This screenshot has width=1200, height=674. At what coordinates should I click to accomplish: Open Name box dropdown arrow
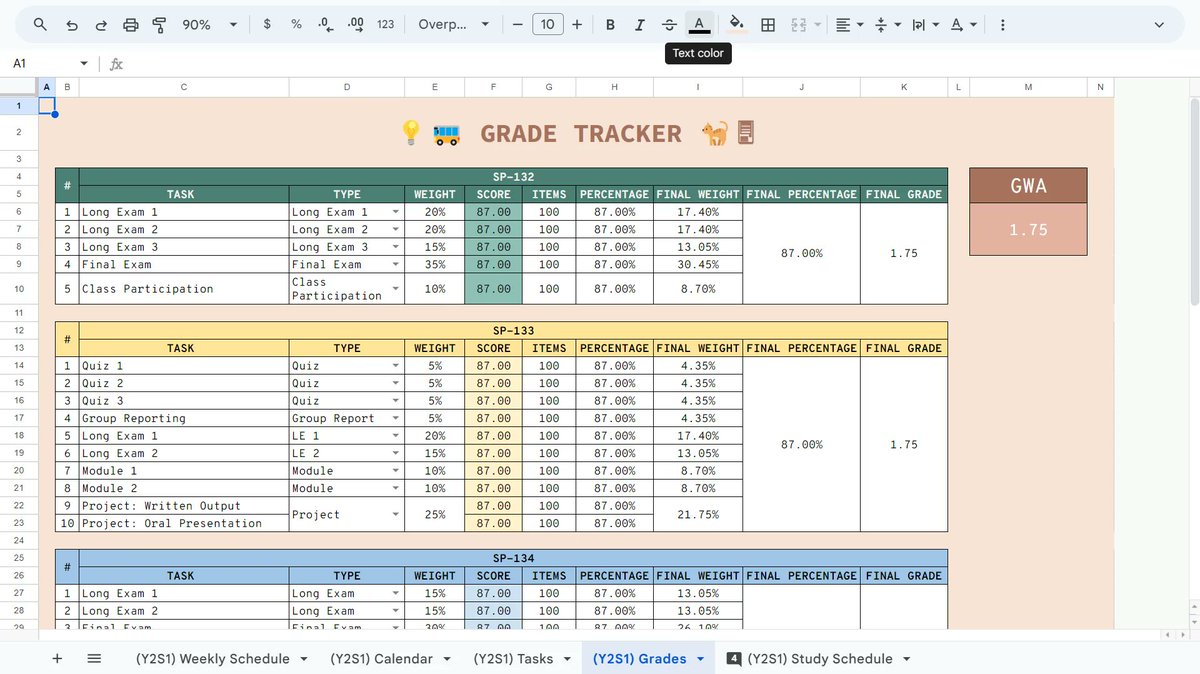click(x=84, y=64)
